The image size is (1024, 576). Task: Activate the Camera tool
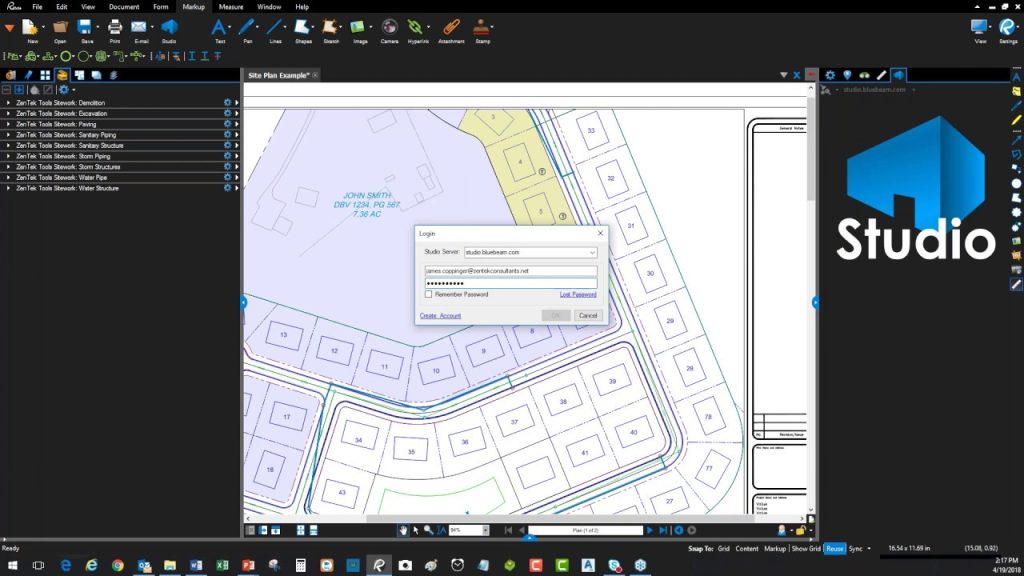coord(389,30)
